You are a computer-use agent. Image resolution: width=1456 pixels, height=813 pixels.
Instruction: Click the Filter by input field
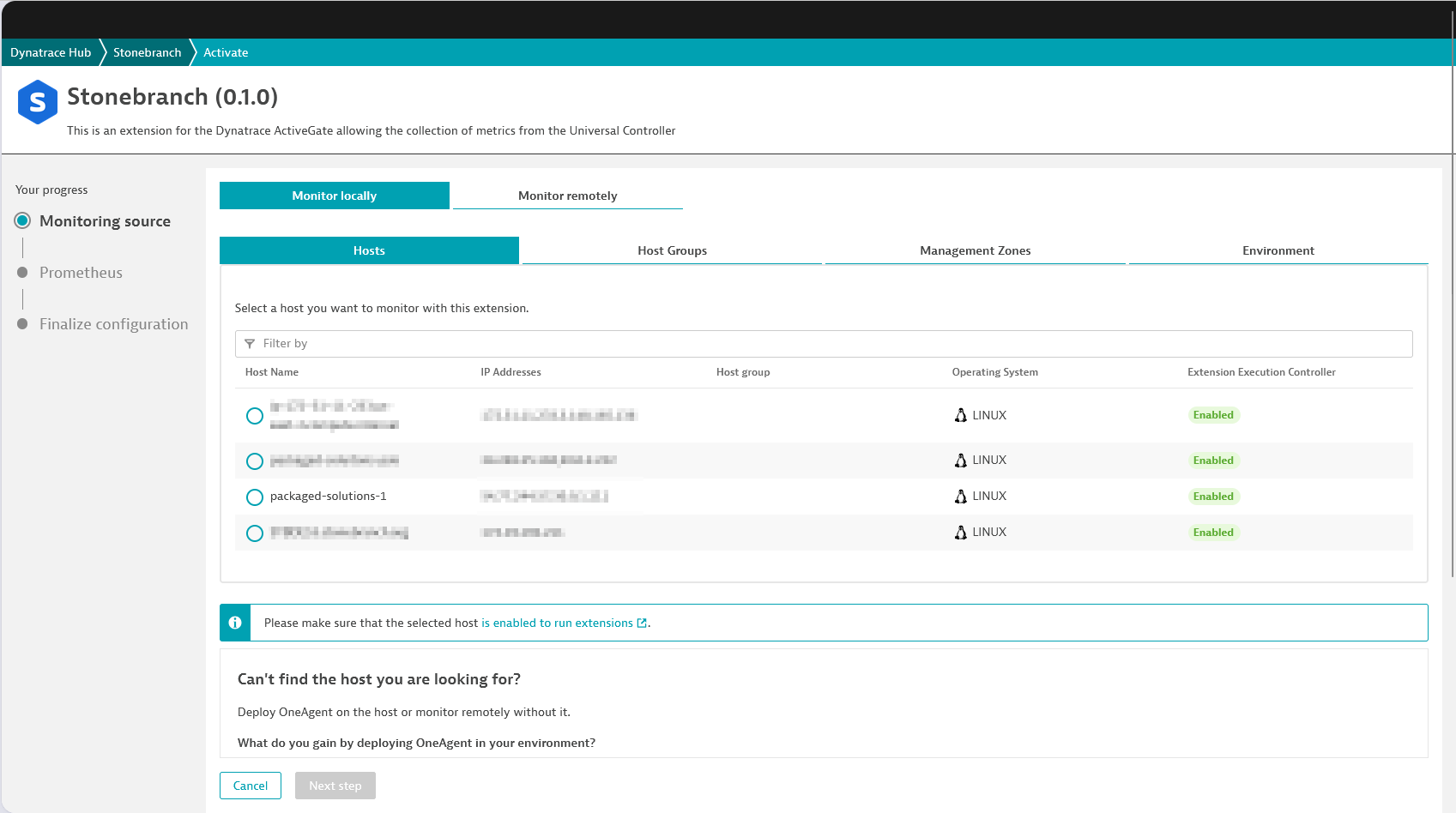pos(824,344)
